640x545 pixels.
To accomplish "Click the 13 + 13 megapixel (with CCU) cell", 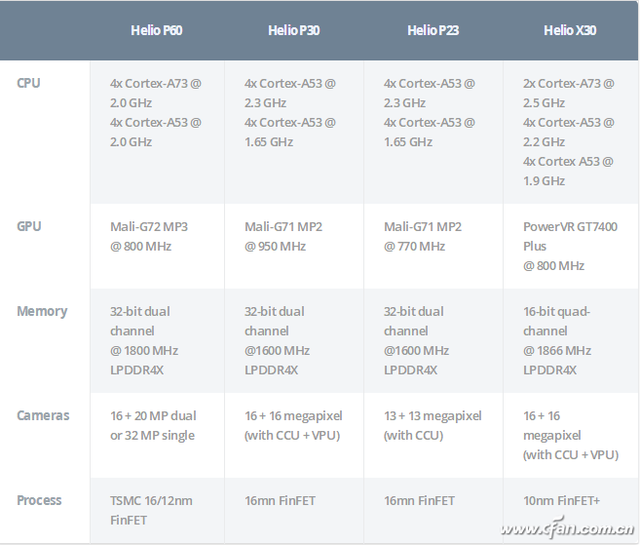I will click(x=433, y=435).
